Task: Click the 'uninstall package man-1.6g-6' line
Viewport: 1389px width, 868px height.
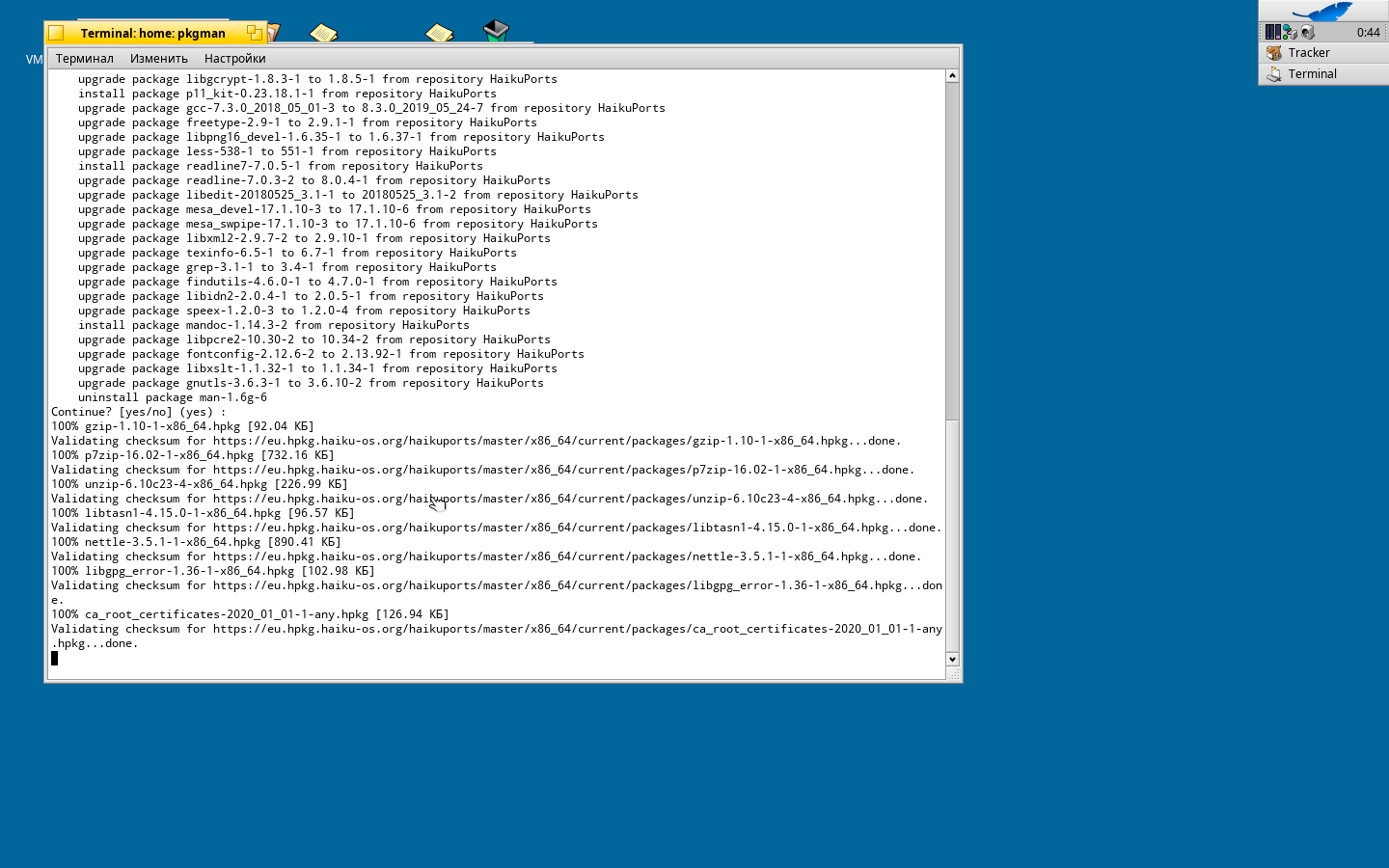Action: coord(173,397)
